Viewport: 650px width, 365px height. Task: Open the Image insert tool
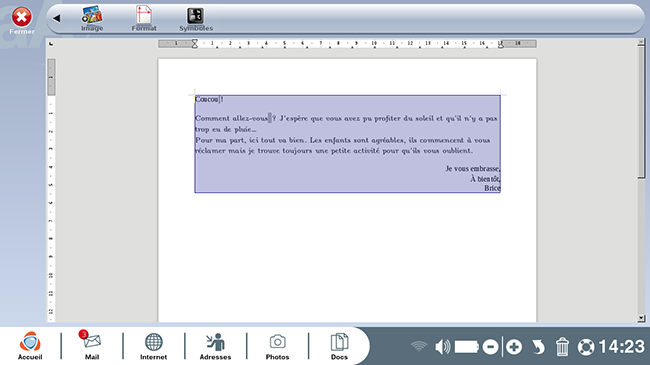pyautogui.click(x=92, y=19)
